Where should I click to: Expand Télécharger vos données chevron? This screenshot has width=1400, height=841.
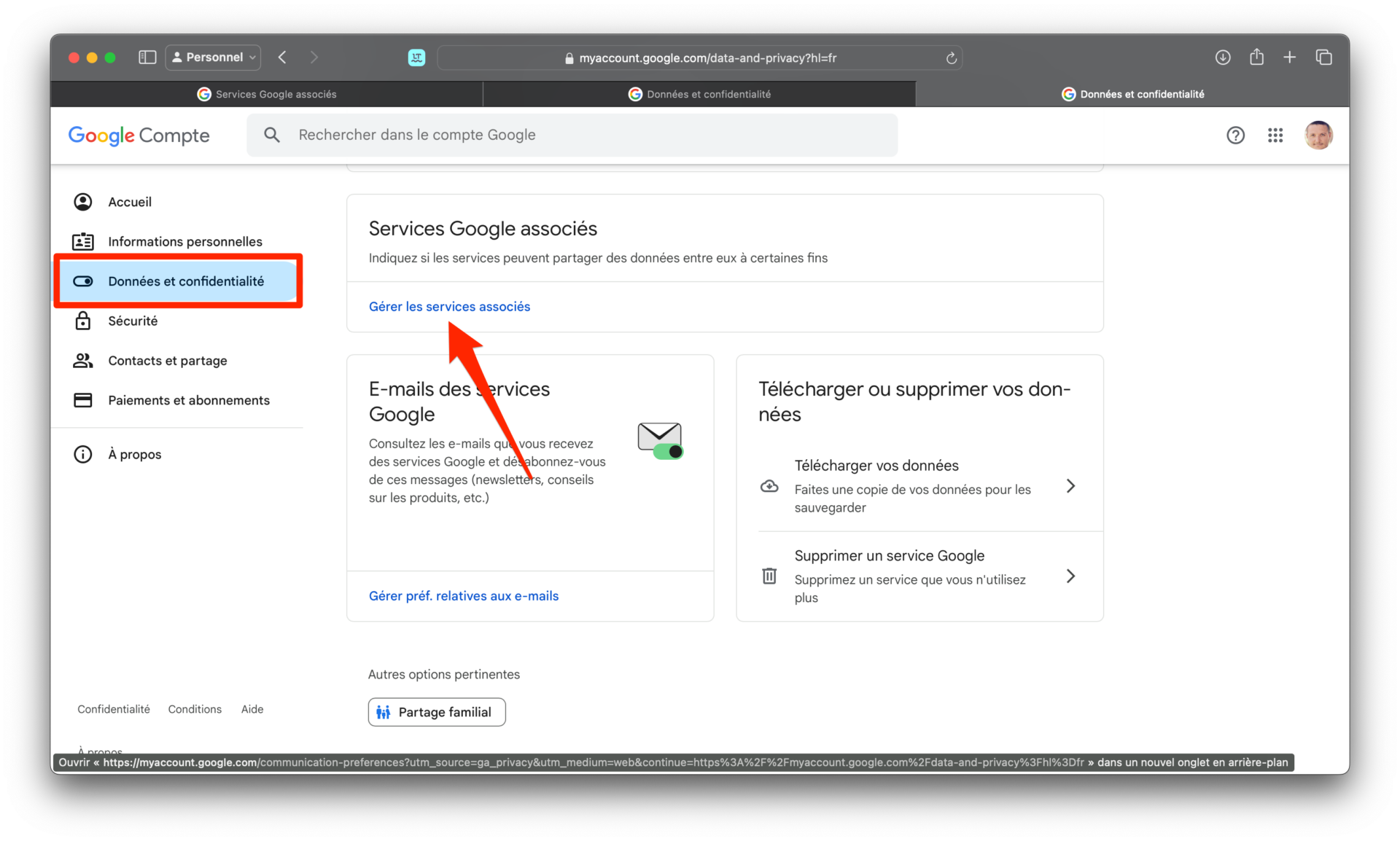(1070, 486)
